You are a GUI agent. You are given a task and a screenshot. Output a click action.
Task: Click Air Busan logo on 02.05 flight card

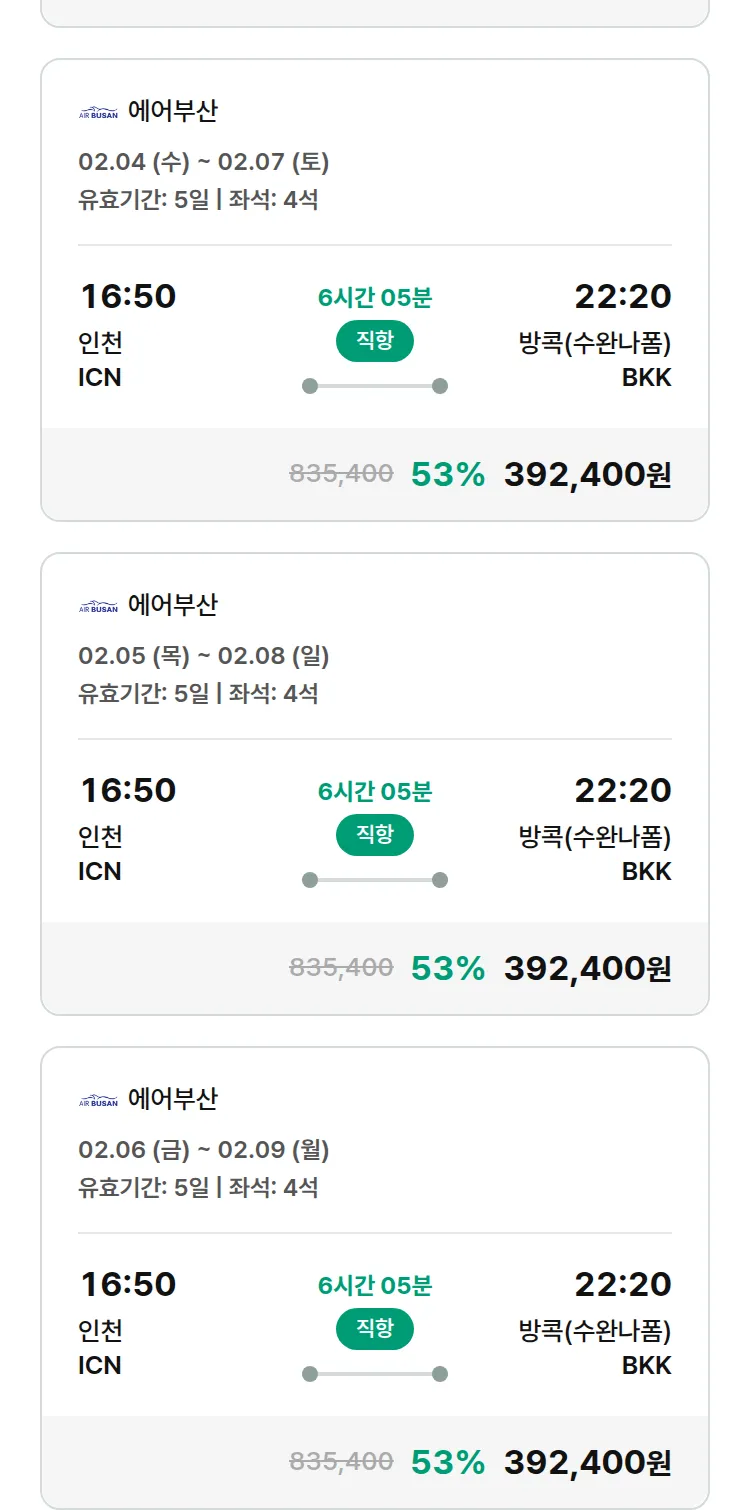[x=98, y=607]
